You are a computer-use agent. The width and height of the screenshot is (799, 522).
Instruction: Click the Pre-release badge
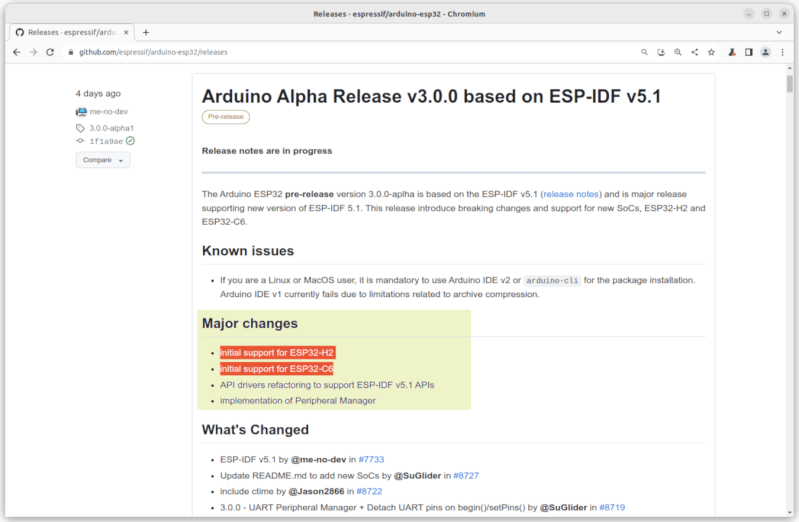click(x=226, y=117)
